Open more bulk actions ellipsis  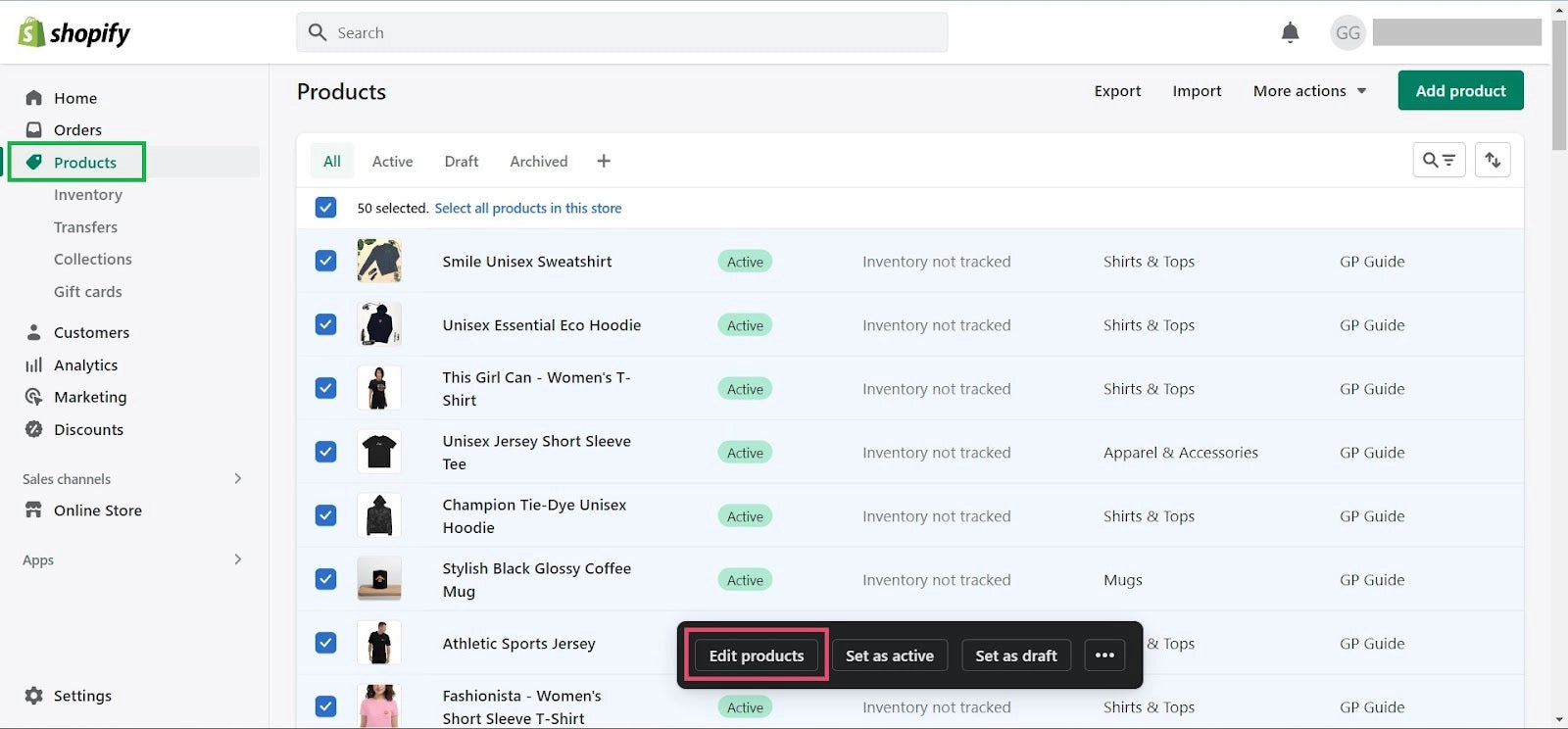pyautogui.click(x=1104, y=656)
